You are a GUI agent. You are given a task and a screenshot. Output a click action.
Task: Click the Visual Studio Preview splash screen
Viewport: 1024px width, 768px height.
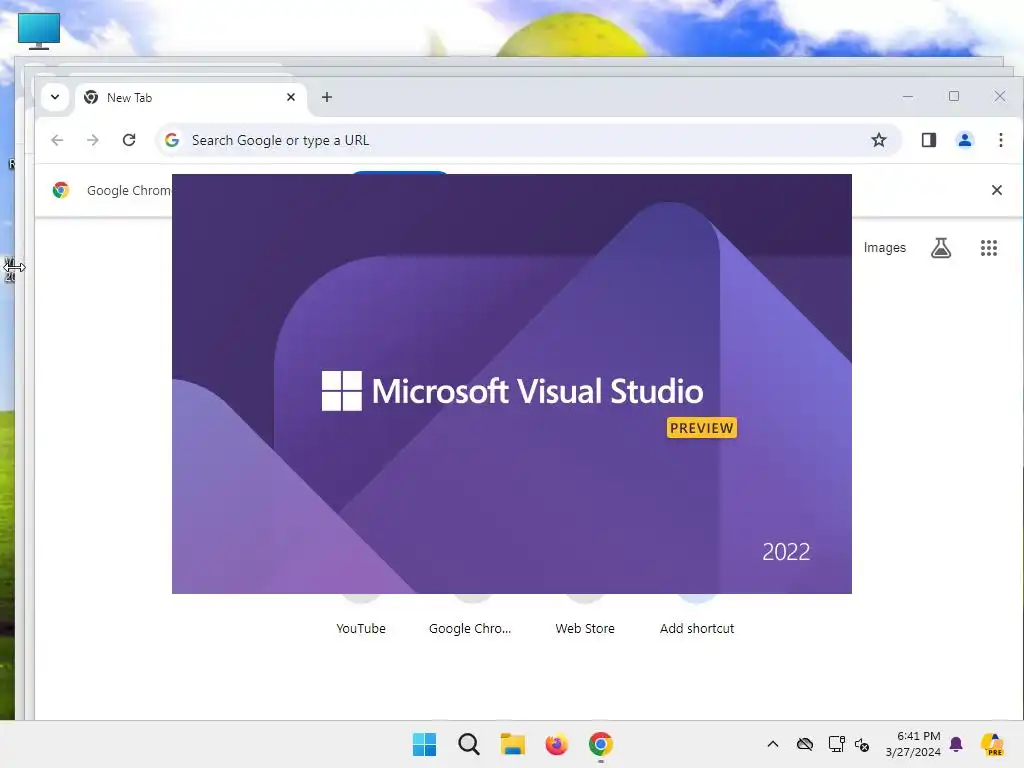coord(511,384)
